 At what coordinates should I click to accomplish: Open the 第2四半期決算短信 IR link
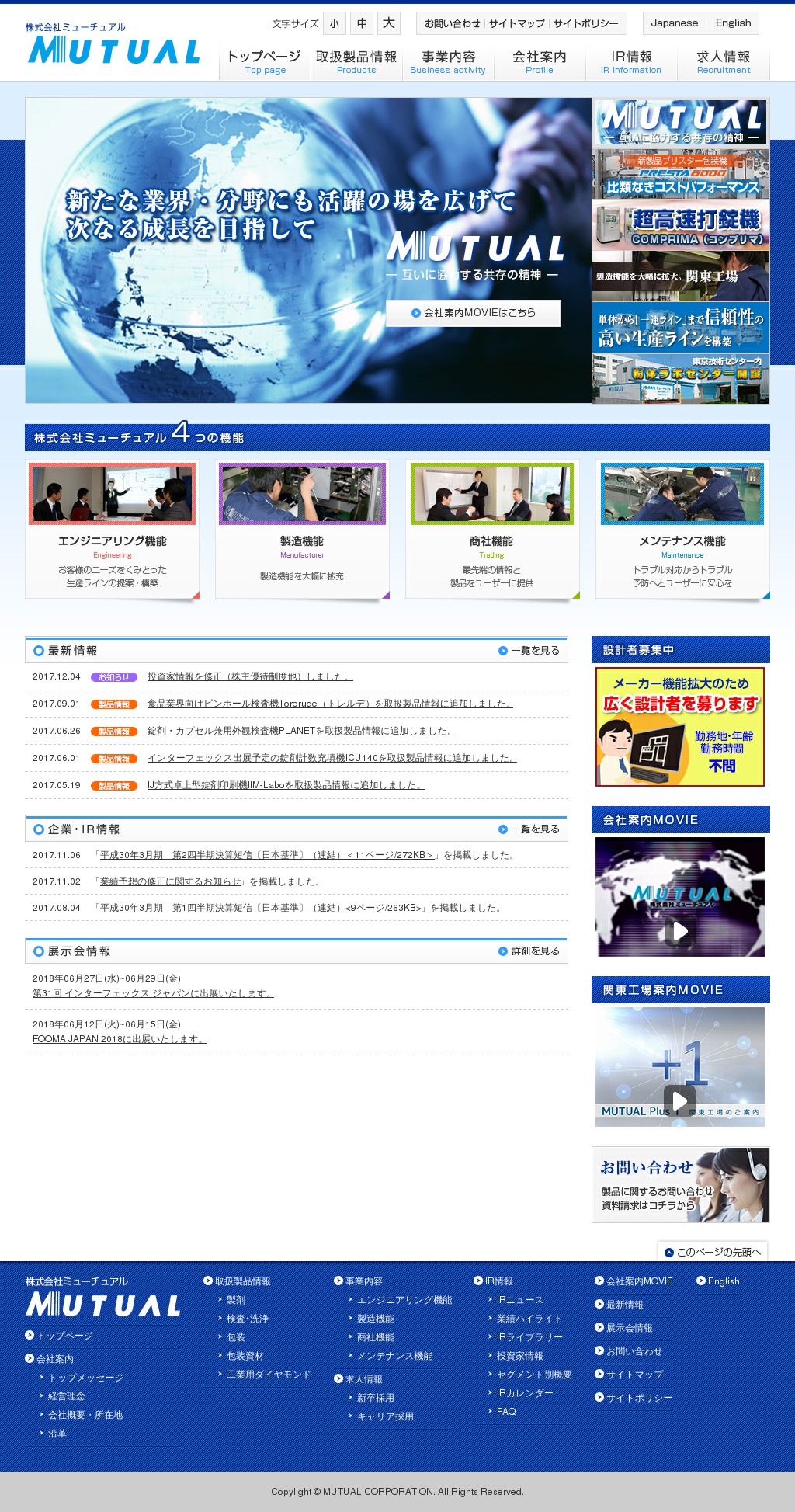pos(266,855)
